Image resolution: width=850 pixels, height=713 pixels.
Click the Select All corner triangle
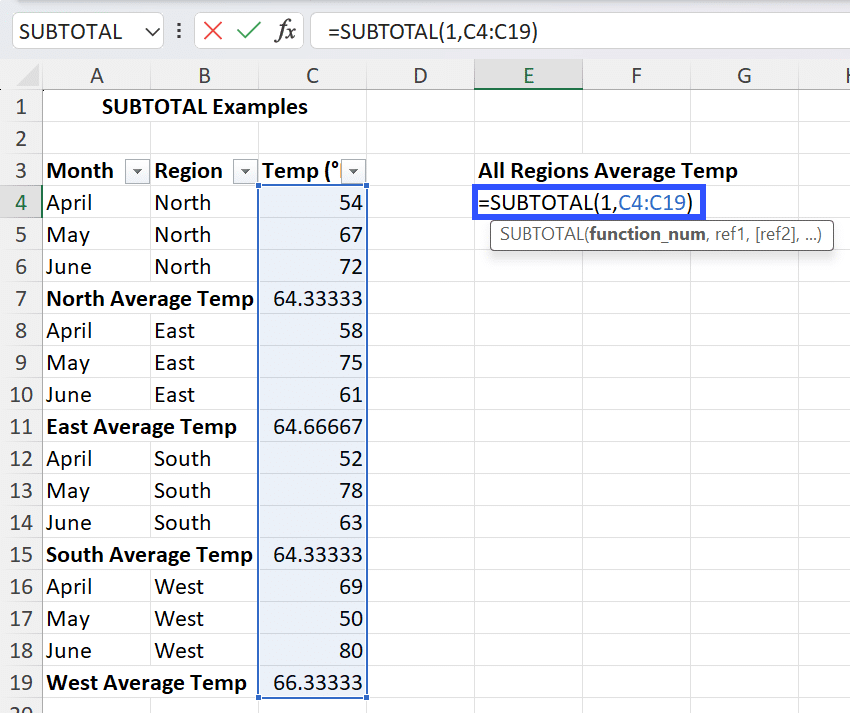click(27, 76)
